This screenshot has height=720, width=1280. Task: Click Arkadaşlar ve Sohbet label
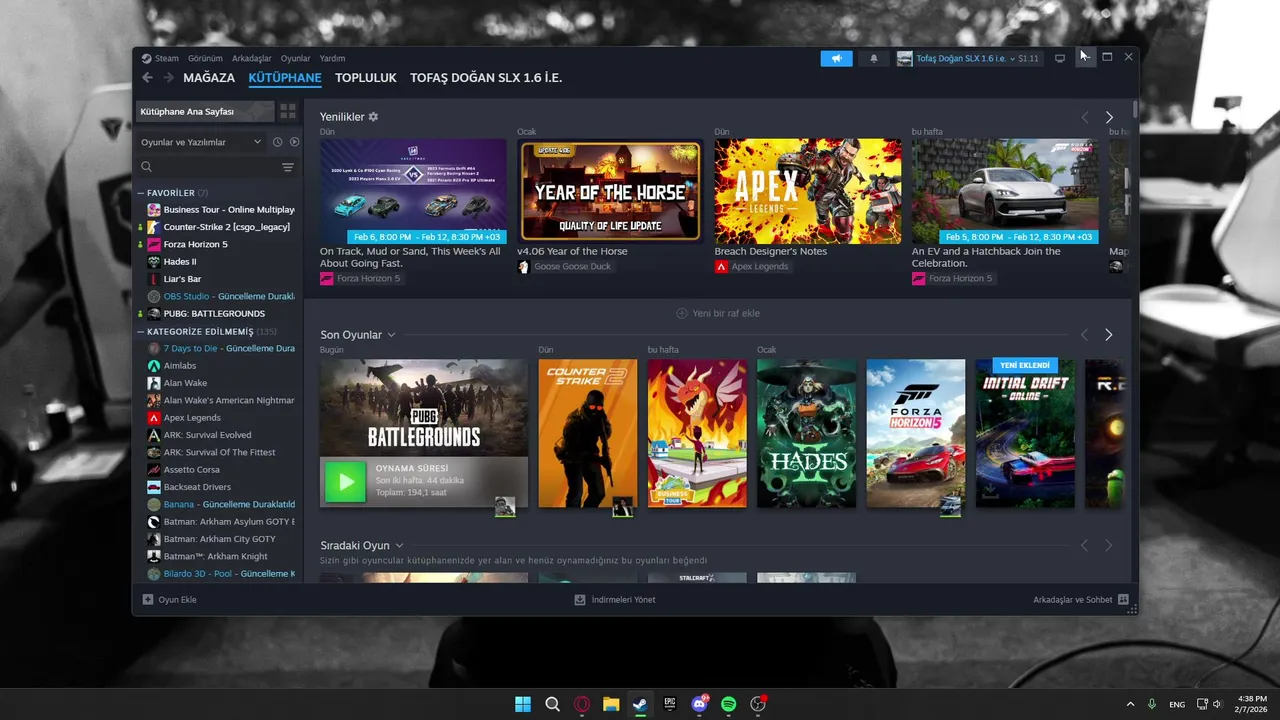click(x=1073, y=600)
